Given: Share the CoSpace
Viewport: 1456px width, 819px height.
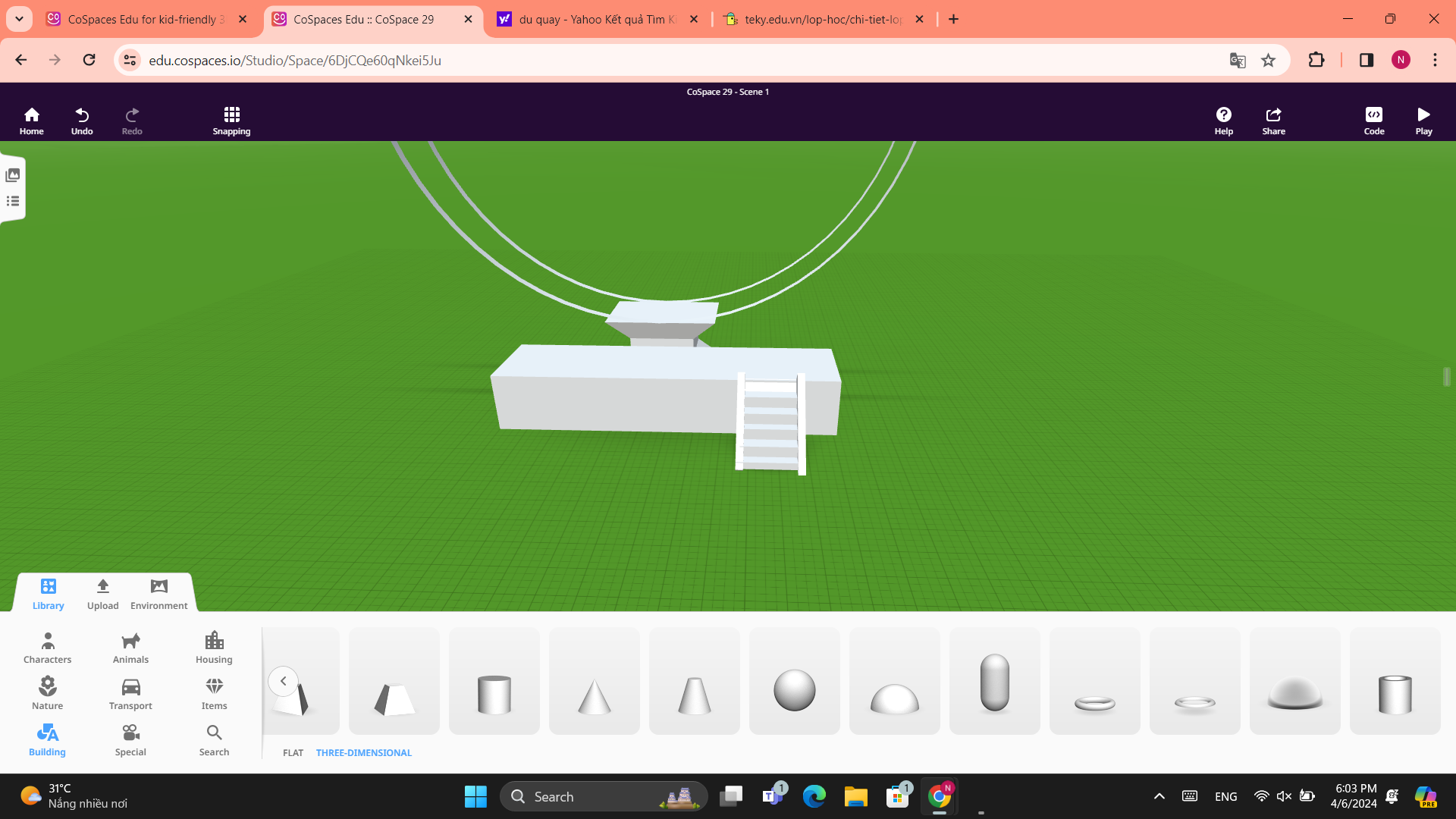Looking at the screenshot, I should pos(1273,121).
